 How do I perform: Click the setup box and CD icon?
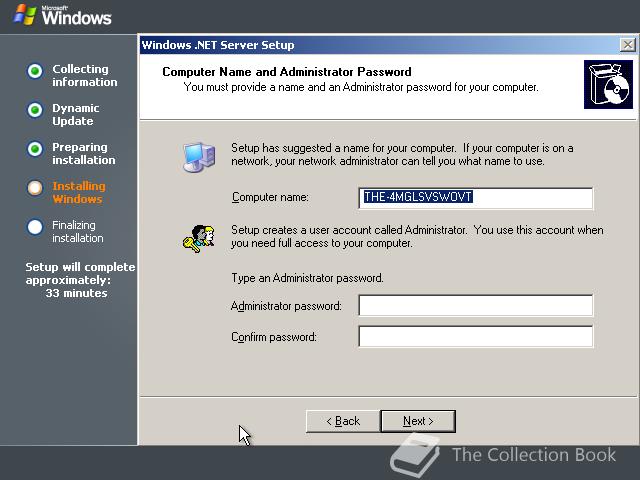(608, 84)
